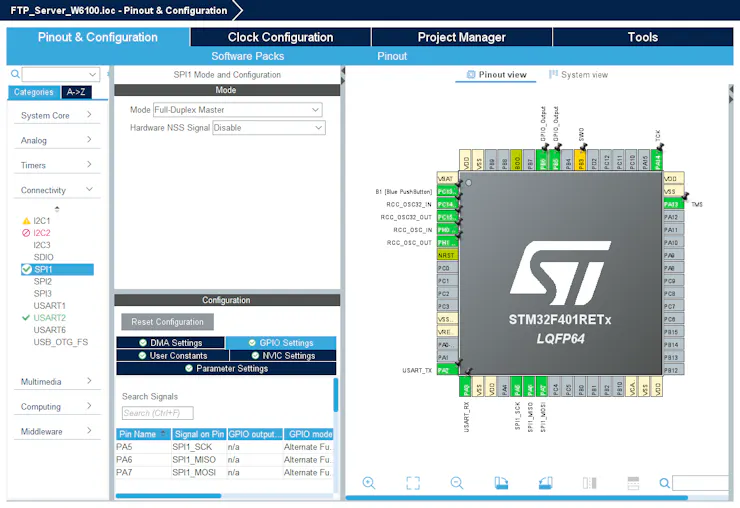Click the PA12 pin on chip

pos(673,217)
